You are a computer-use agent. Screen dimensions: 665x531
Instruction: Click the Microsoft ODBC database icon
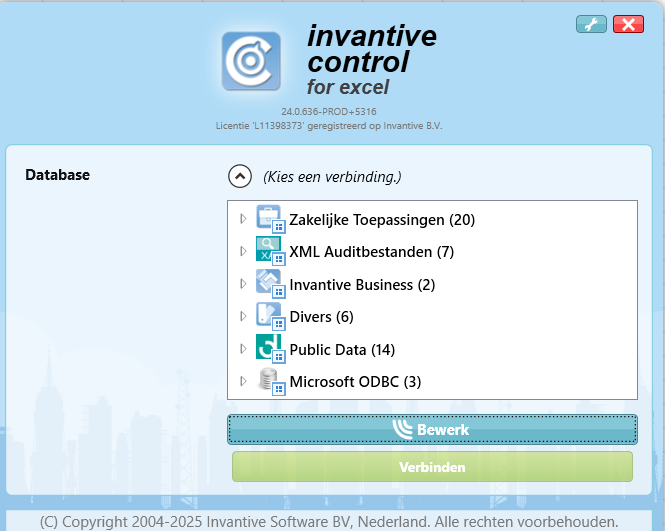click(270, 381)
